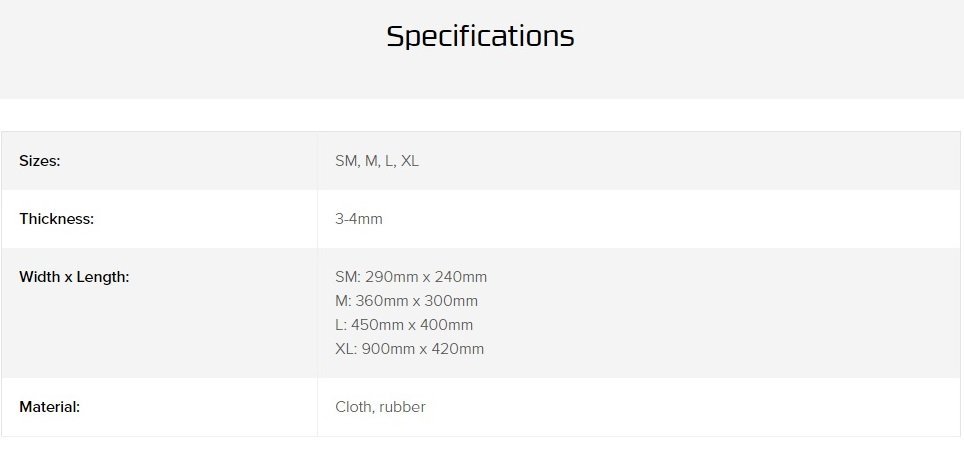Click the word "rubber" in Material row
The width and height of the screenshot is (964, 459).
402,407
